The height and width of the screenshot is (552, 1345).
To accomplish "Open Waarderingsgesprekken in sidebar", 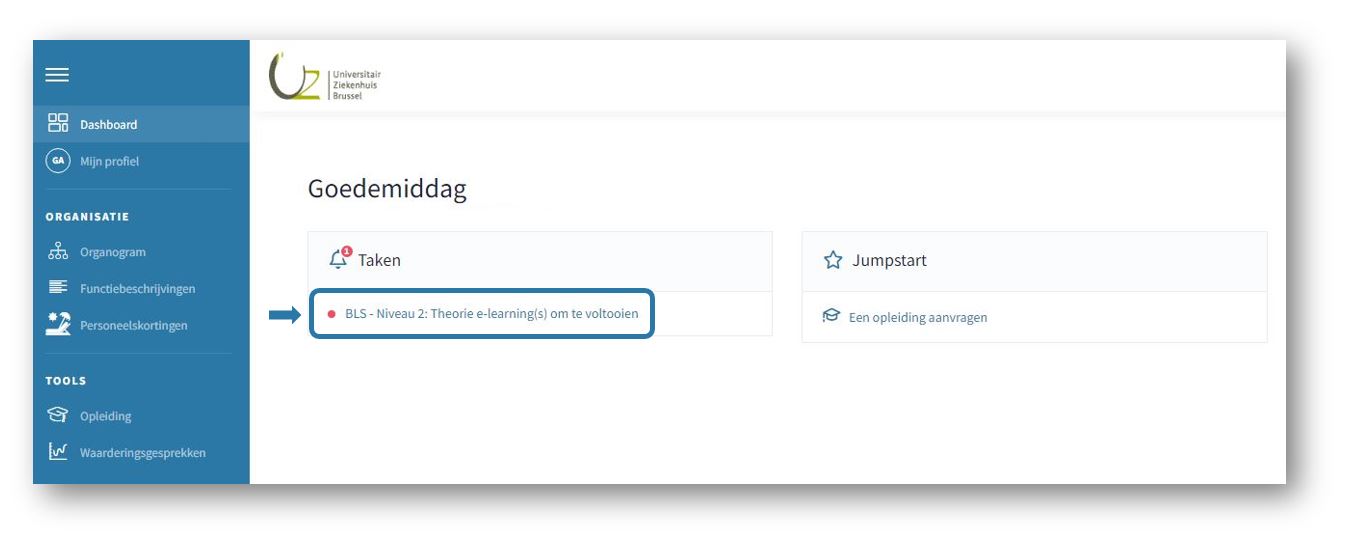I will pyautogui.click(x=142, y=453).
